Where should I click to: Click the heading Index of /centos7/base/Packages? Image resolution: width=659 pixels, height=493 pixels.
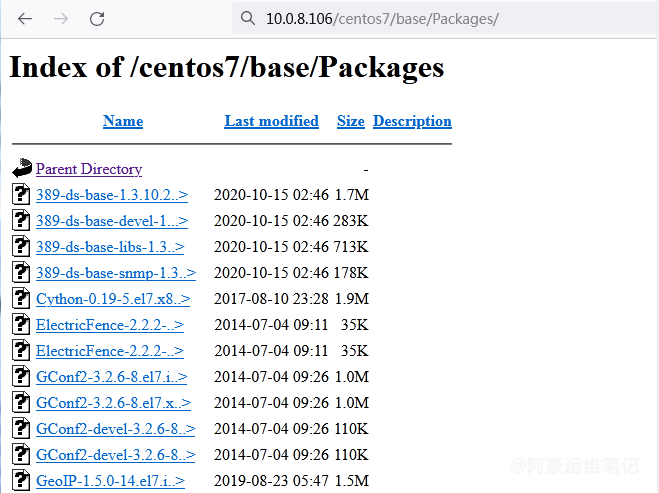coord(227,68)
